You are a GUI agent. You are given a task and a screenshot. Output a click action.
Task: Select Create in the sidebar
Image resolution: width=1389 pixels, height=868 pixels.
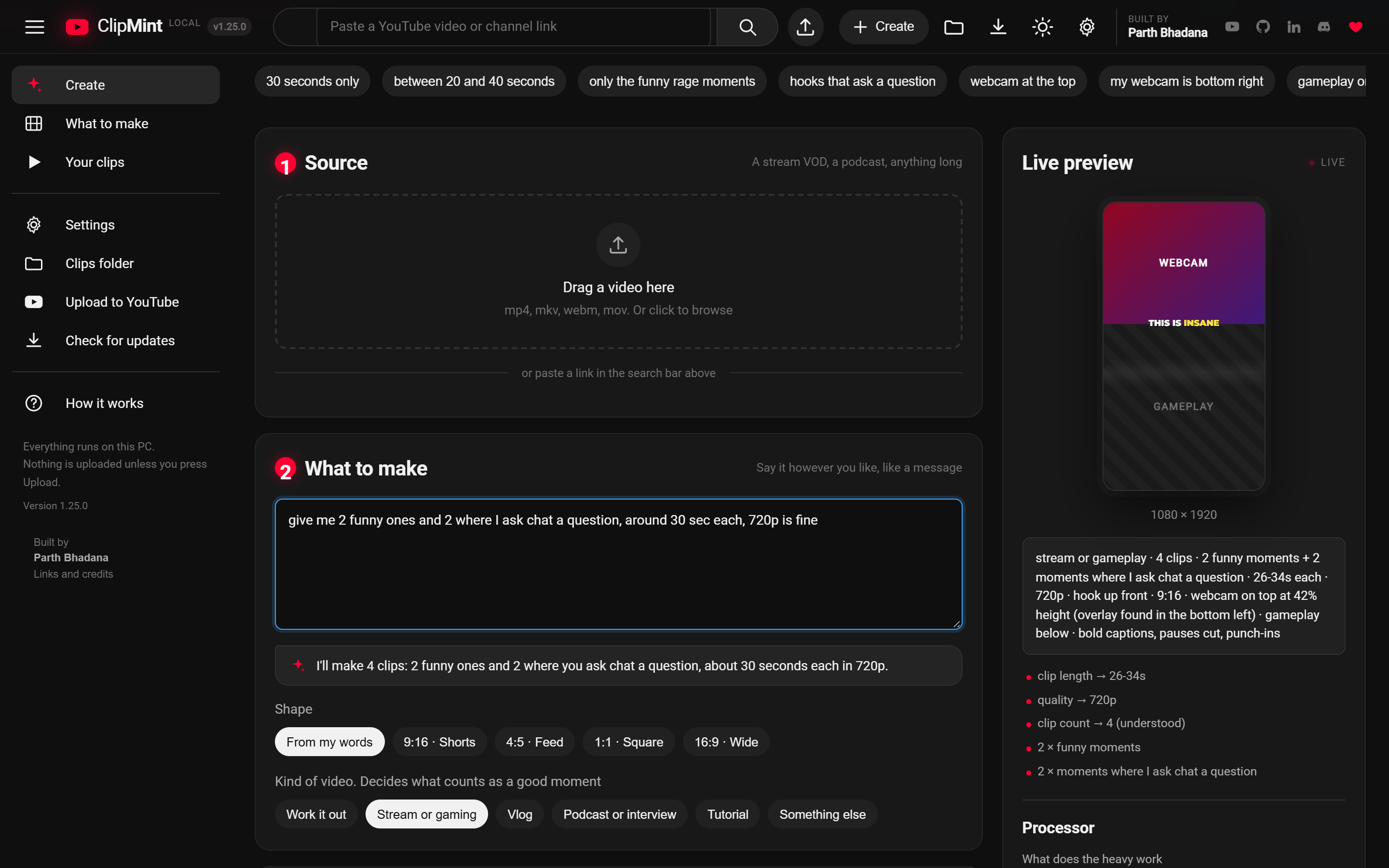[x=115, y=85]
